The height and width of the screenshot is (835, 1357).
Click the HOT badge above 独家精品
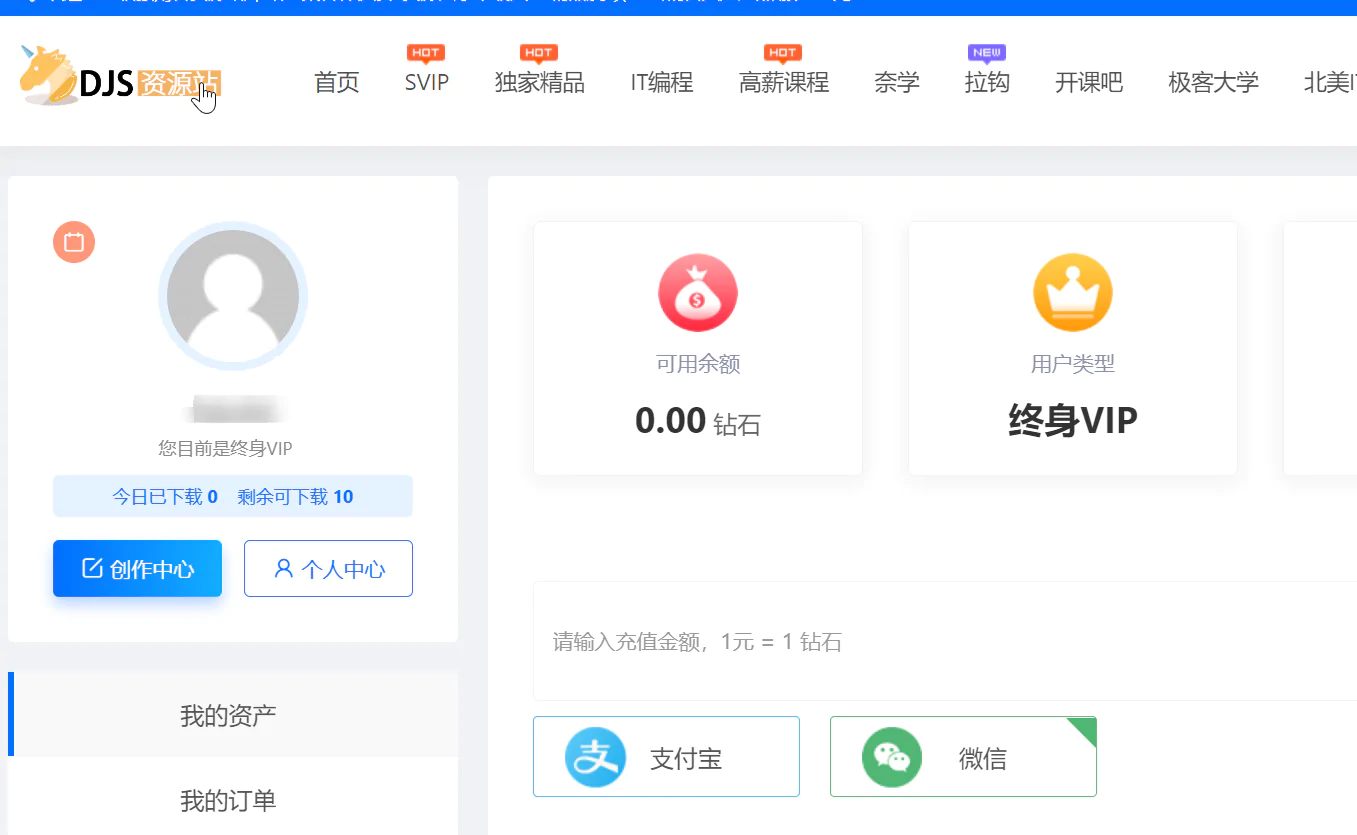click(x=539, y=53)
